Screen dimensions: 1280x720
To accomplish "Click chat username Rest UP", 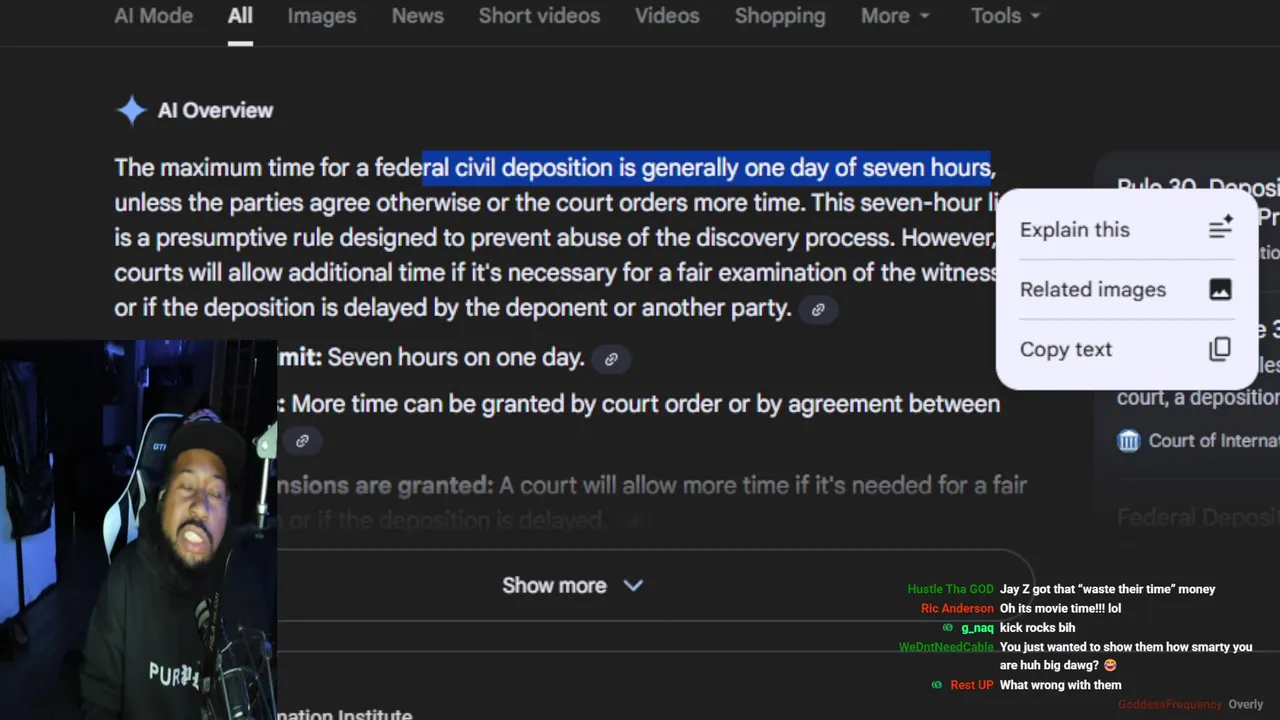I will (972, 685).
